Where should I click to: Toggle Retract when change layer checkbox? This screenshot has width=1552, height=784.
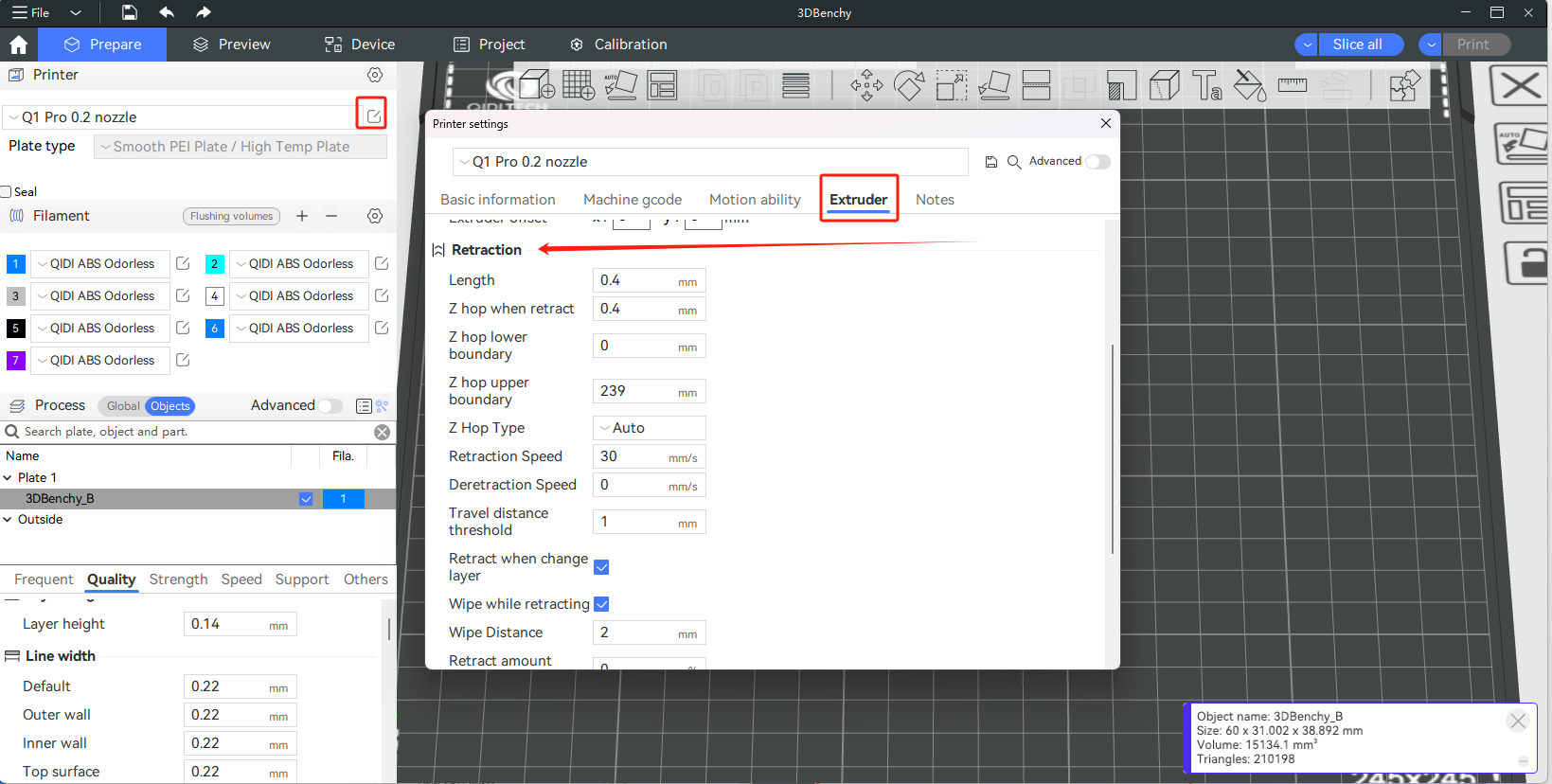[x=601, y=567]
